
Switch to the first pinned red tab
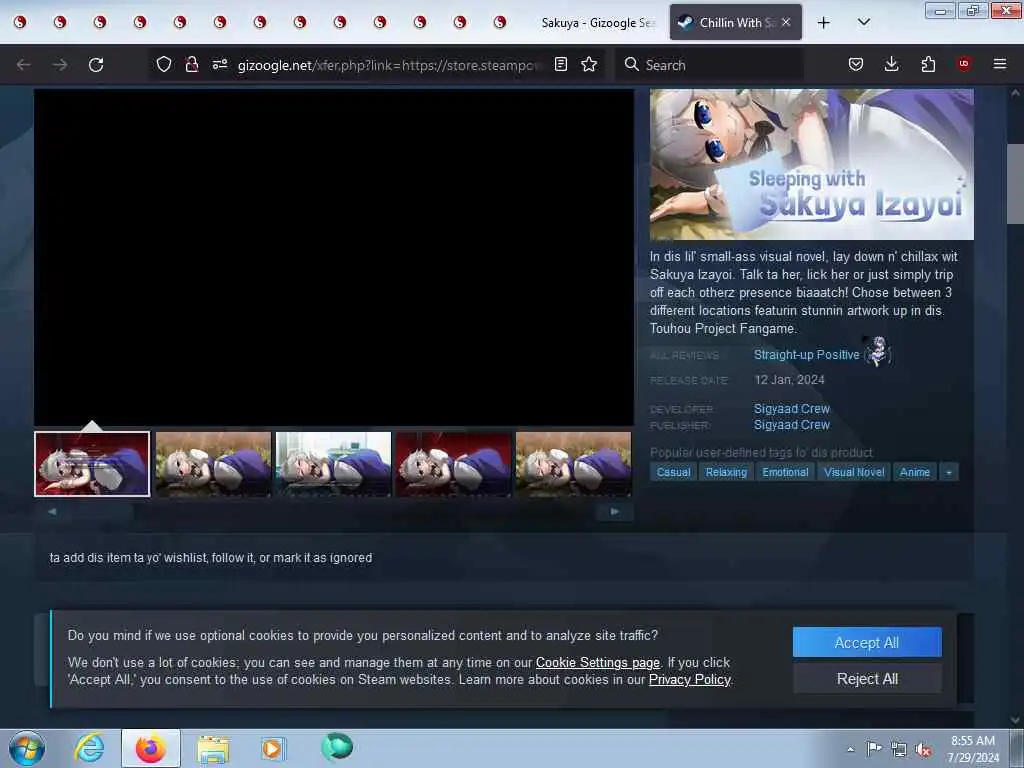tap(20, 22)
